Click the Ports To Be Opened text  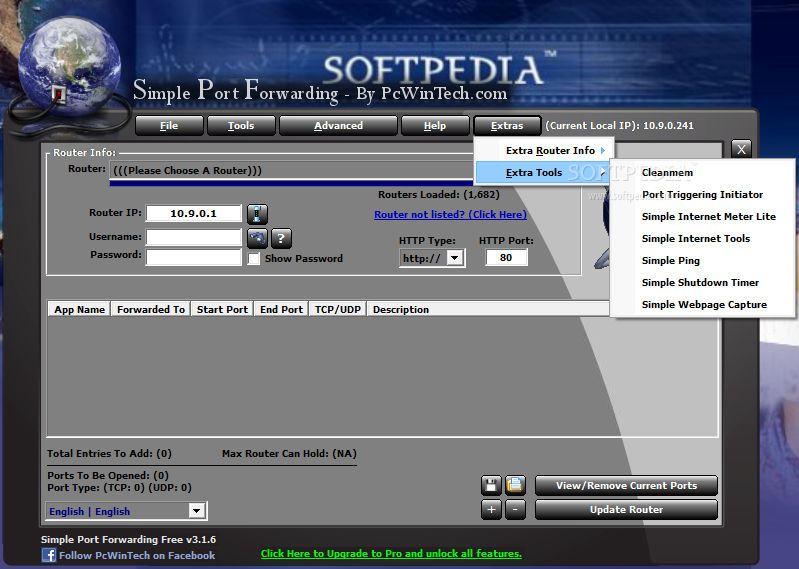[x=108, y=475]
